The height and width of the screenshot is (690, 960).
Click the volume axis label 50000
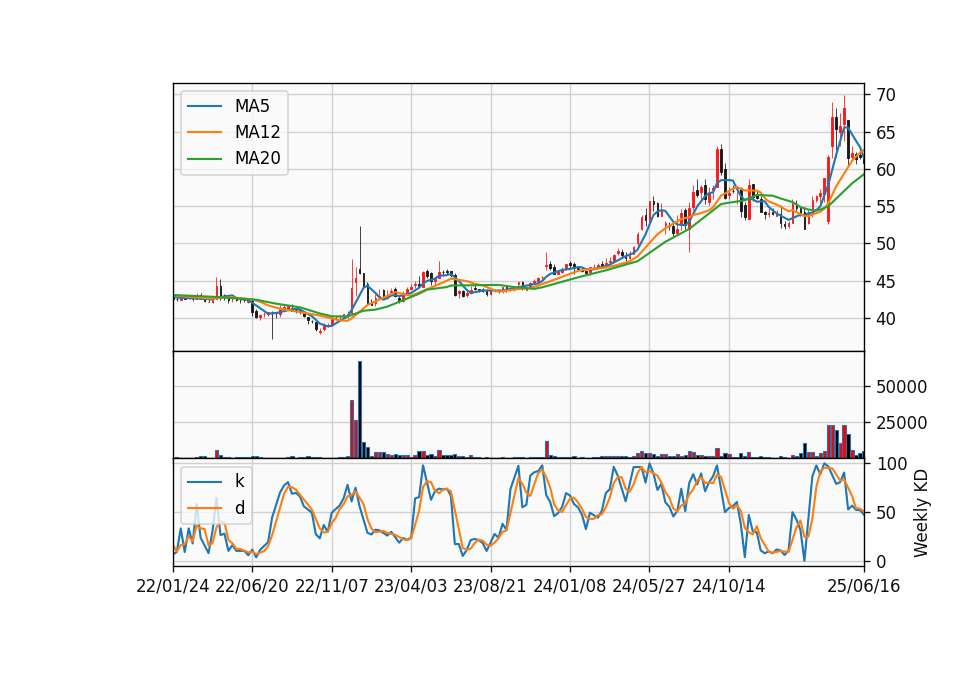(901, 387)
